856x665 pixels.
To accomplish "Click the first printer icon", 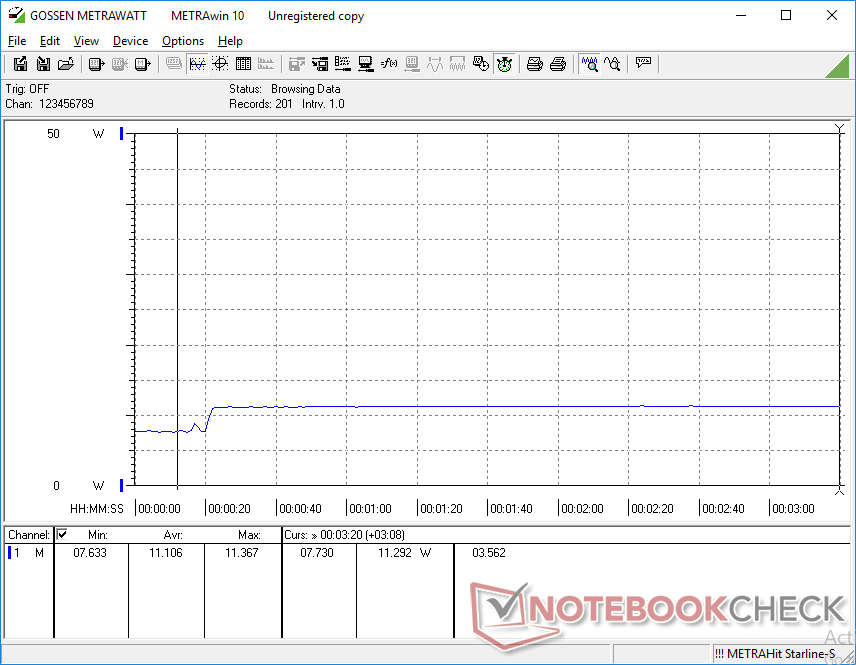I will 534,64.
